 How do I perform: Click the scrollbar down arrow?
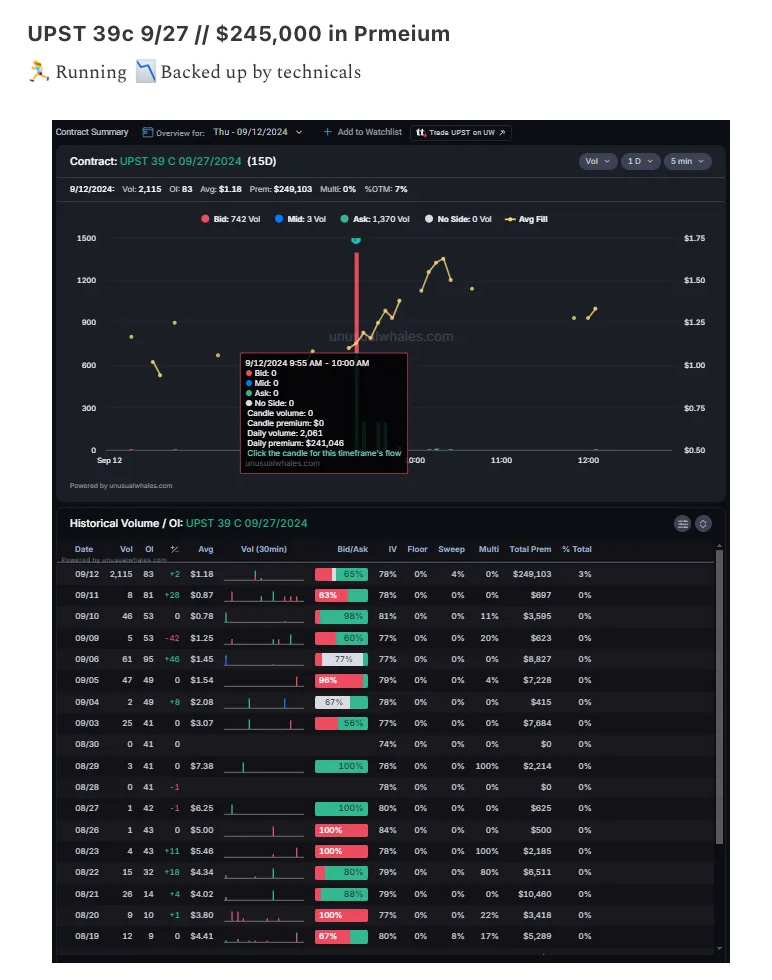pos(719,948)
